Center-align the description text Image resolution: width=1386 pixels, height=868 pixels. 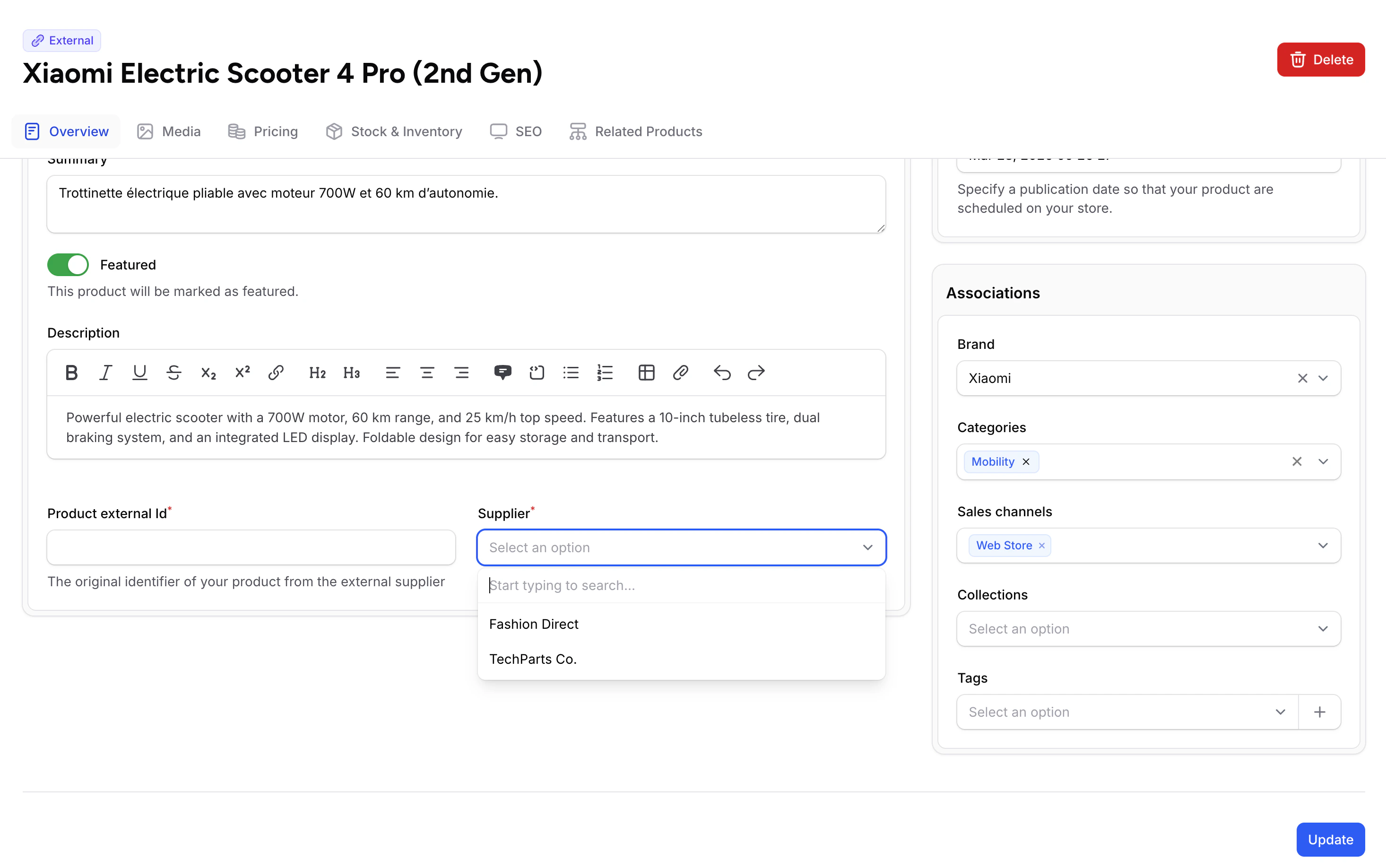click(x=427, y=372)
